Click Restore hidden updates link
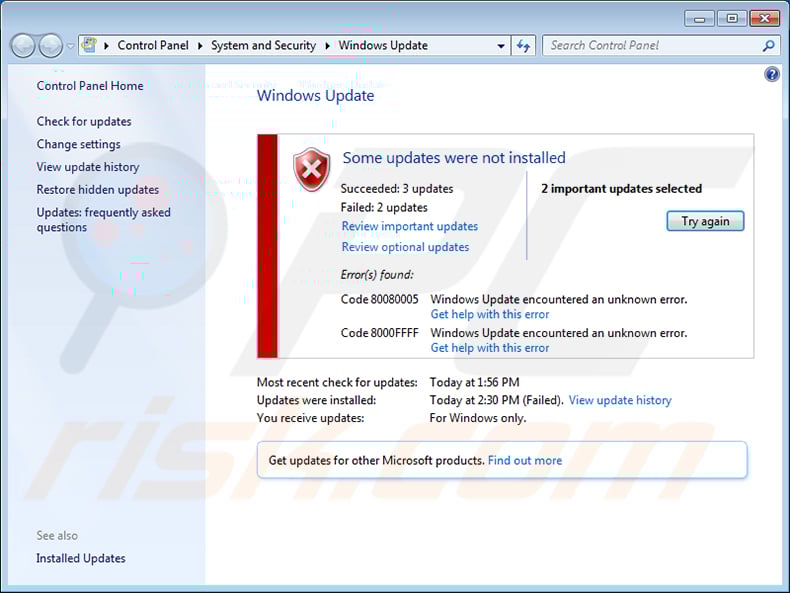790x593 pixels. pyautogui.click(x=97, y=189)
